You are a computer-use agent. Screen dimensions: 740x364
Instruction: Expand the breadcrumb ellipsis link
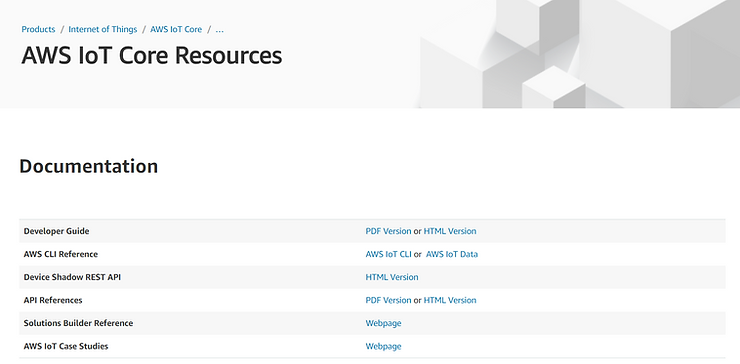[219, 29]
